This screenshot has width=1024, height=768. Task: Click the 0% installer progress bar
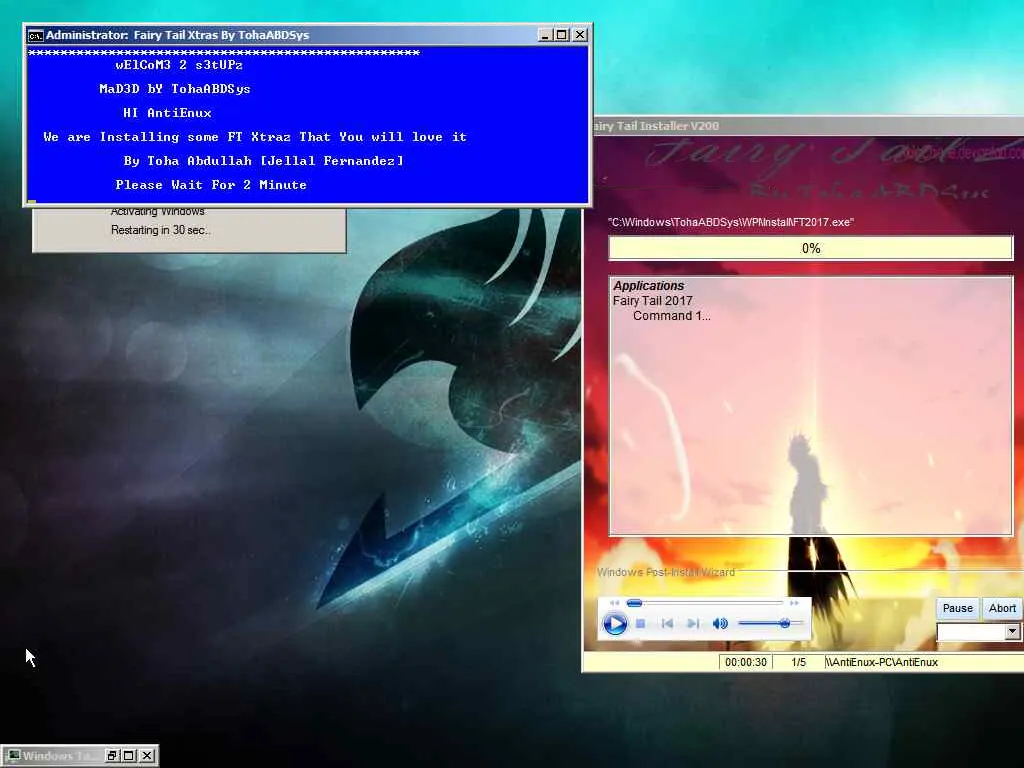(810, 248)
